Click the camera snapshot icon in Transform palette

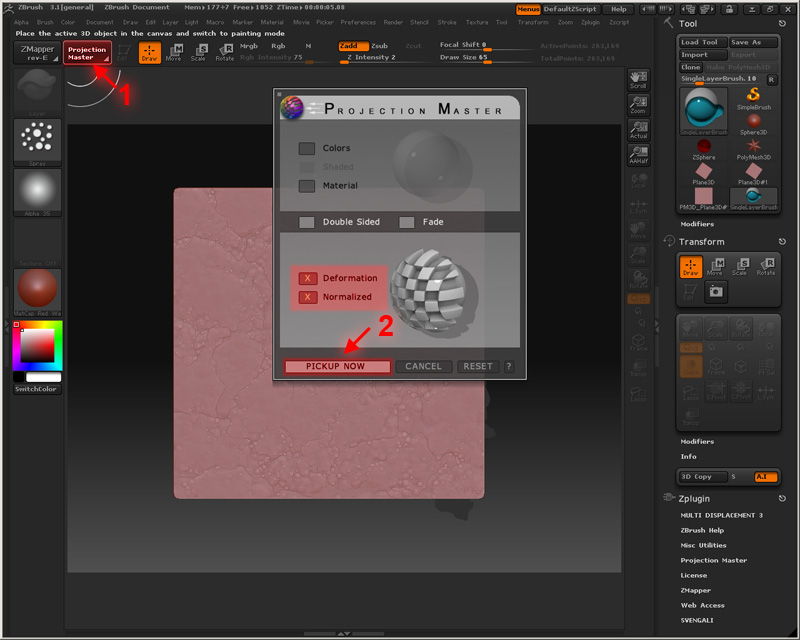pos(716,291)
